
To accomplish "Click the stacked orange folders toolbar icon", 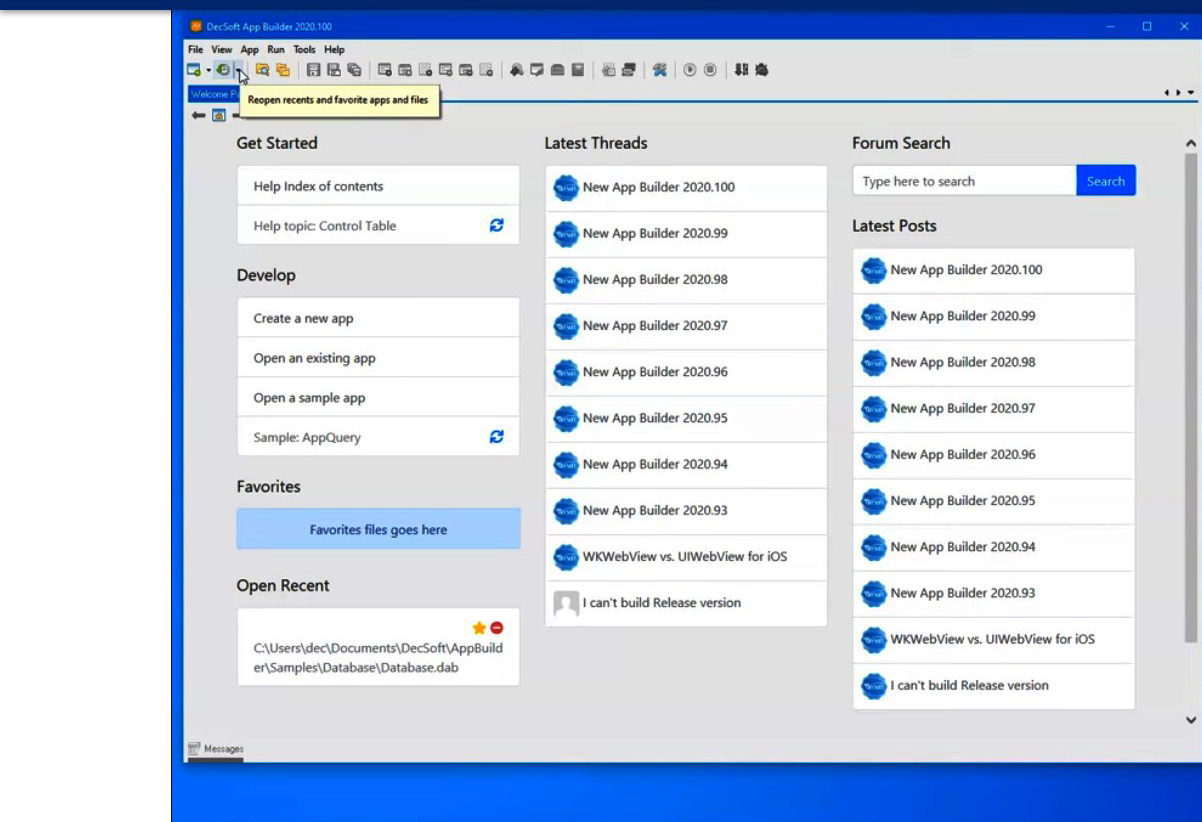I will pyautogui.click(x=283, y=70).
